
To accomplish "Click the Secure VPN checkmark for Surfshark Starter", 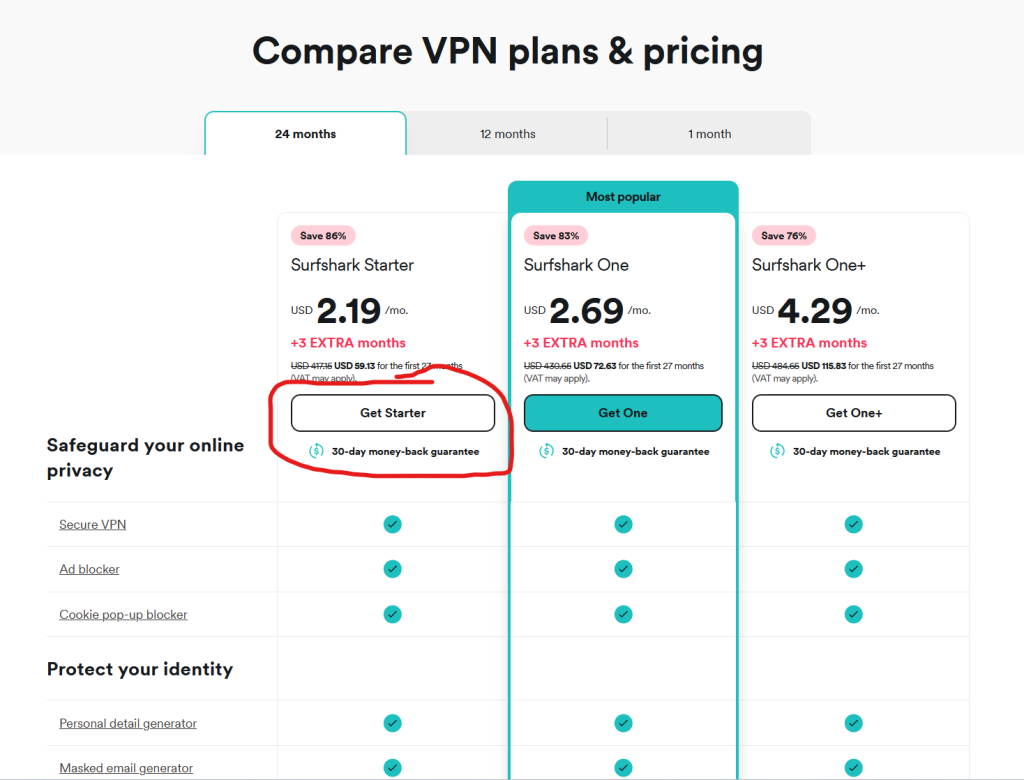I will [393, 524].
